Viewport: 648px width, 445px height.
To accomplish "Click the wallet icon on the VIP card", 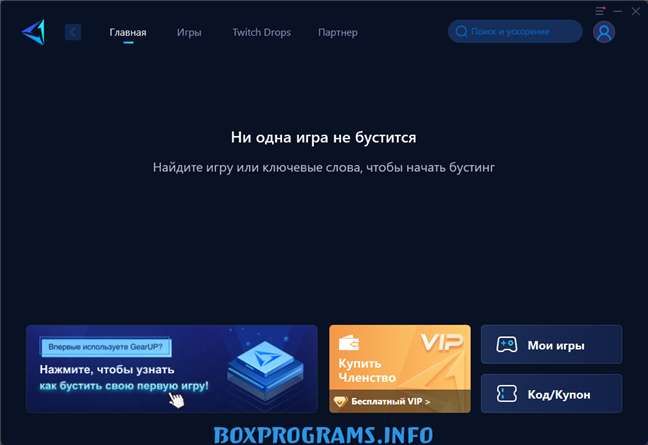I will click(350, 344).
